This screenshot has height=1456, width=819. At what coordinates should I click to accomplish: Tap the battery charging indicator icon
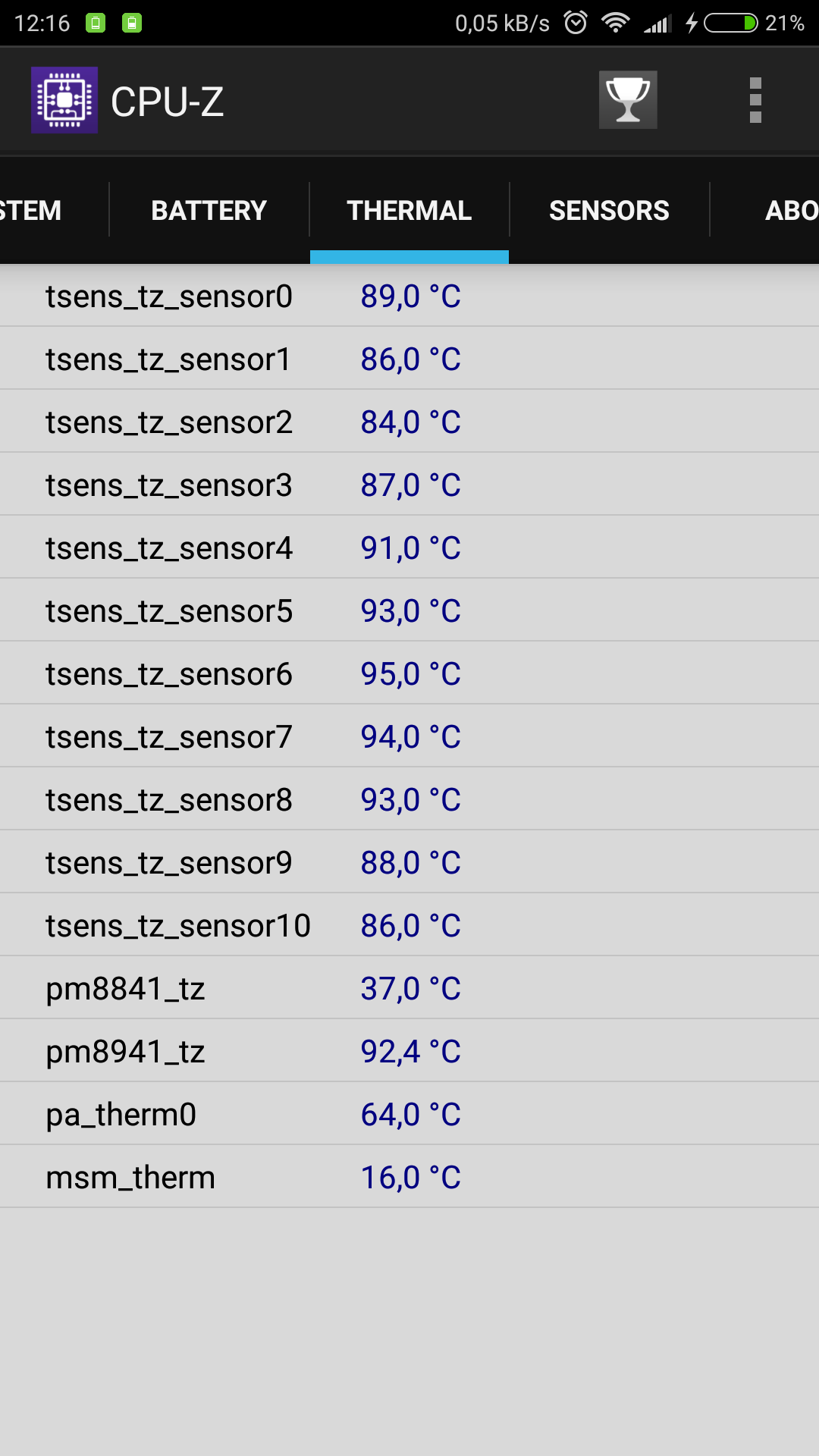[730, 23]
